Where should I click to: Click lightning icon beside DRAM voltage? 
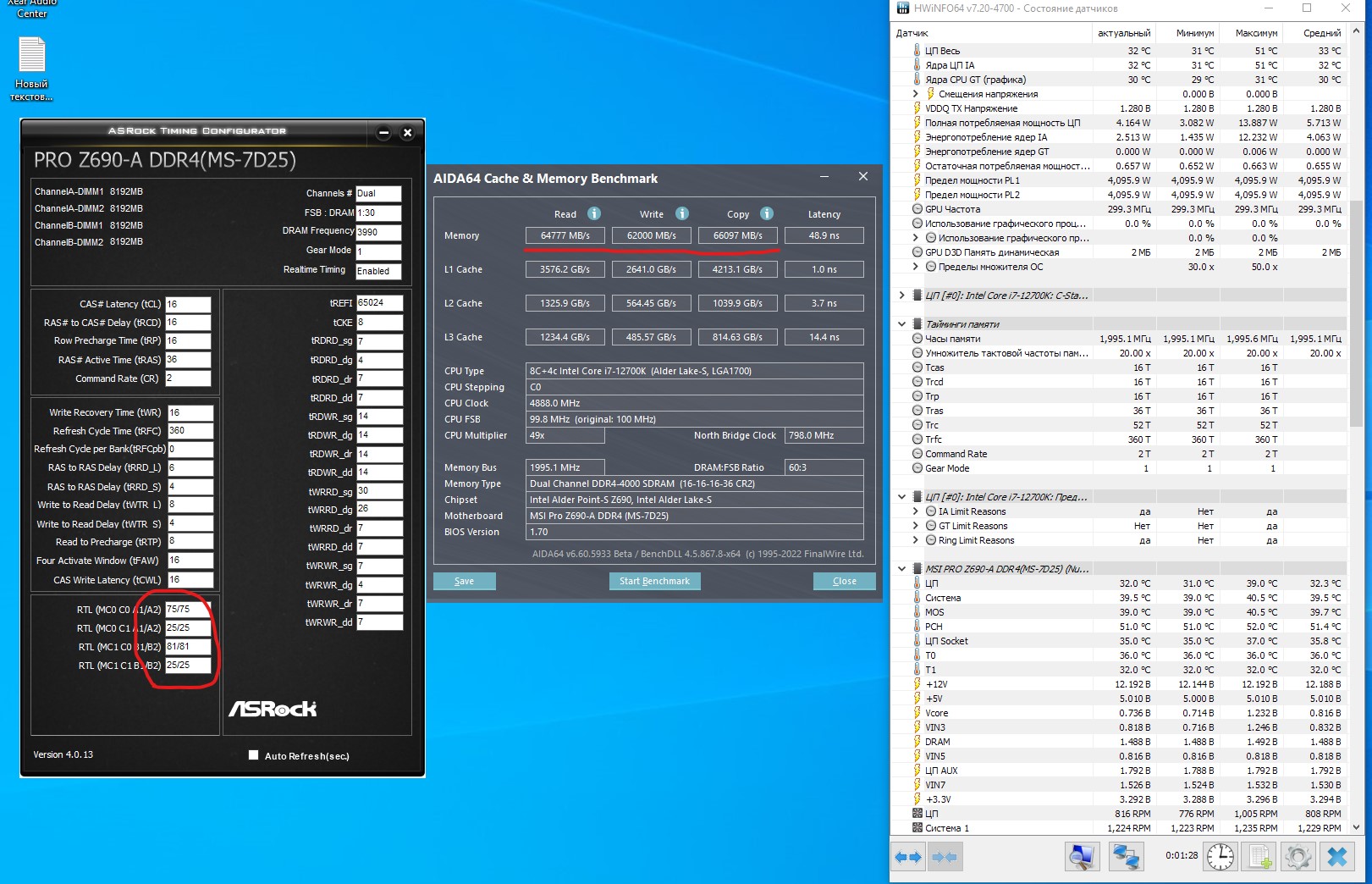pyautogui.click(x=917, y=742)
